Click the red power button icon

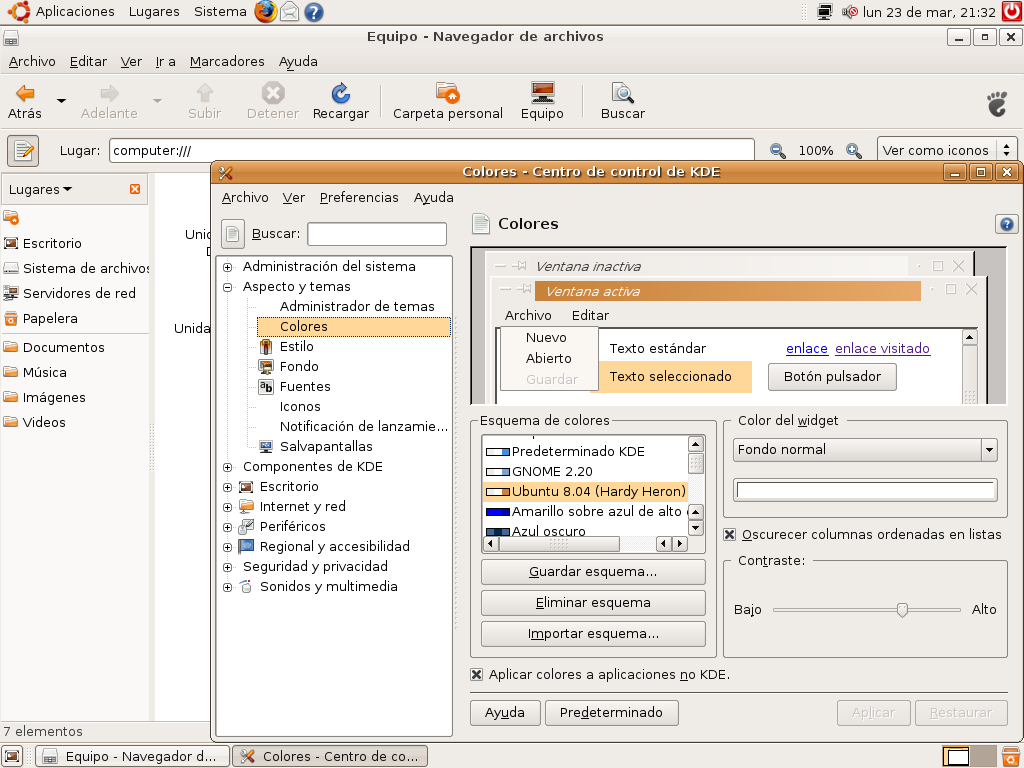[x=1012, y=12]
